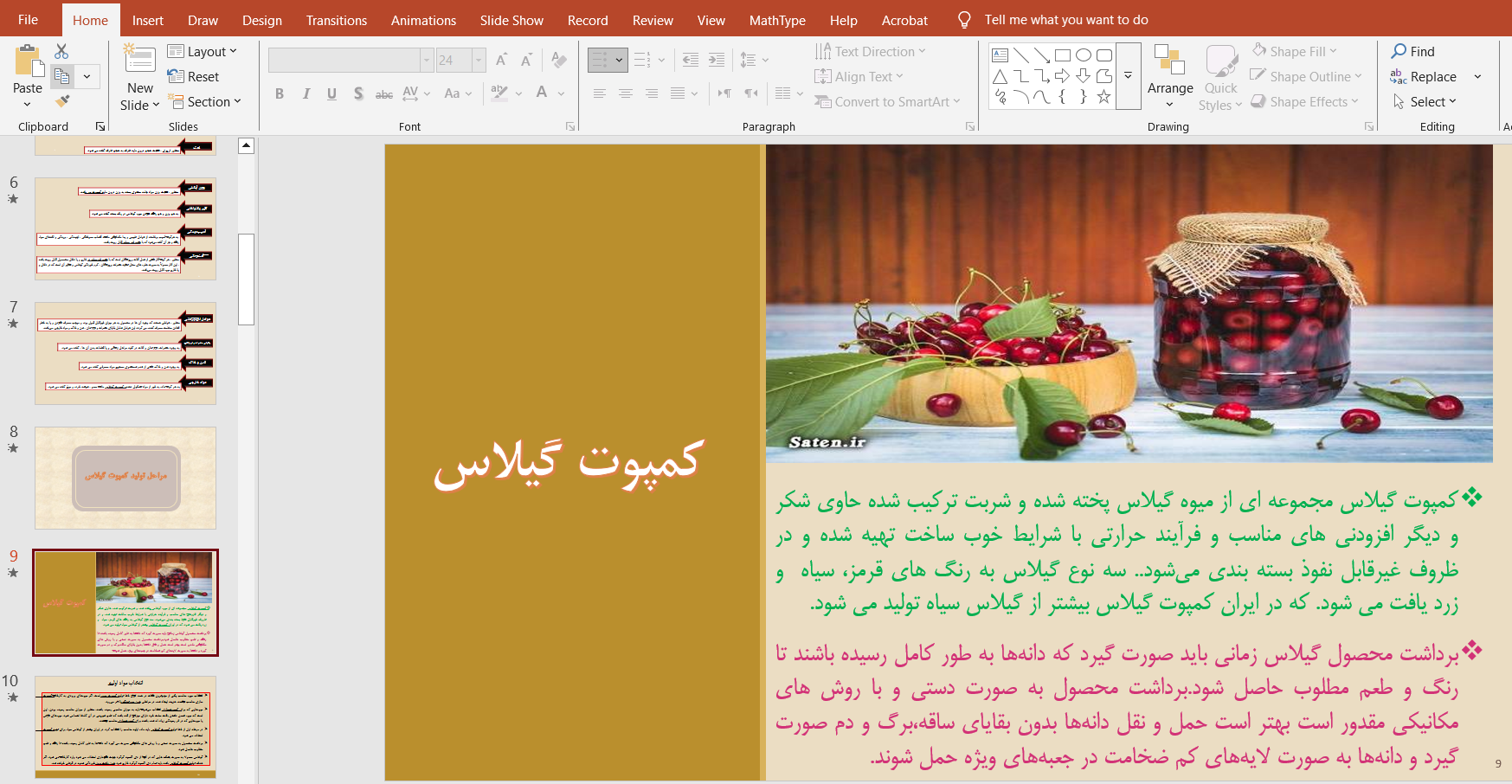Click the Copy icon in Clipboard
Screen dimensions: 1512x784
click(62, 76)
